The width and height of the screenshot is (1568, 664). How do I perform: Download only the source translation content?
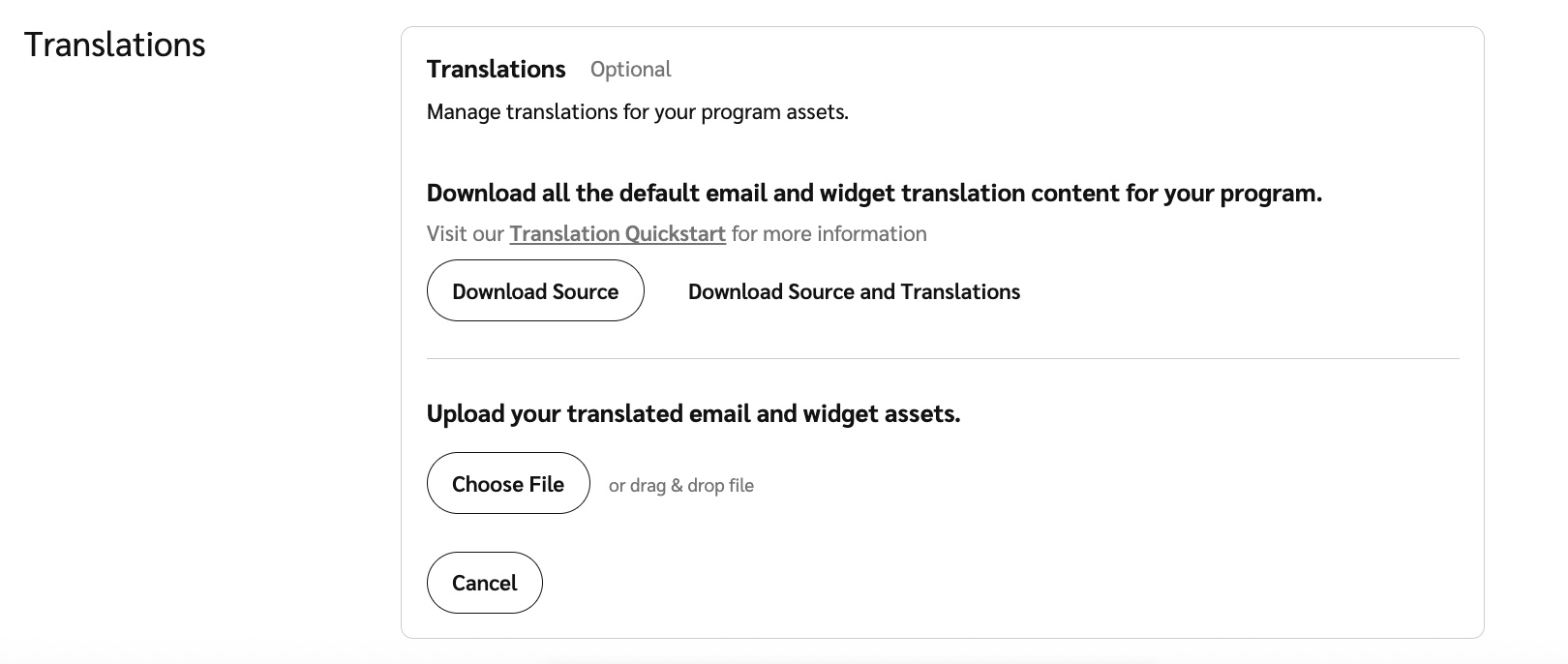535,291
